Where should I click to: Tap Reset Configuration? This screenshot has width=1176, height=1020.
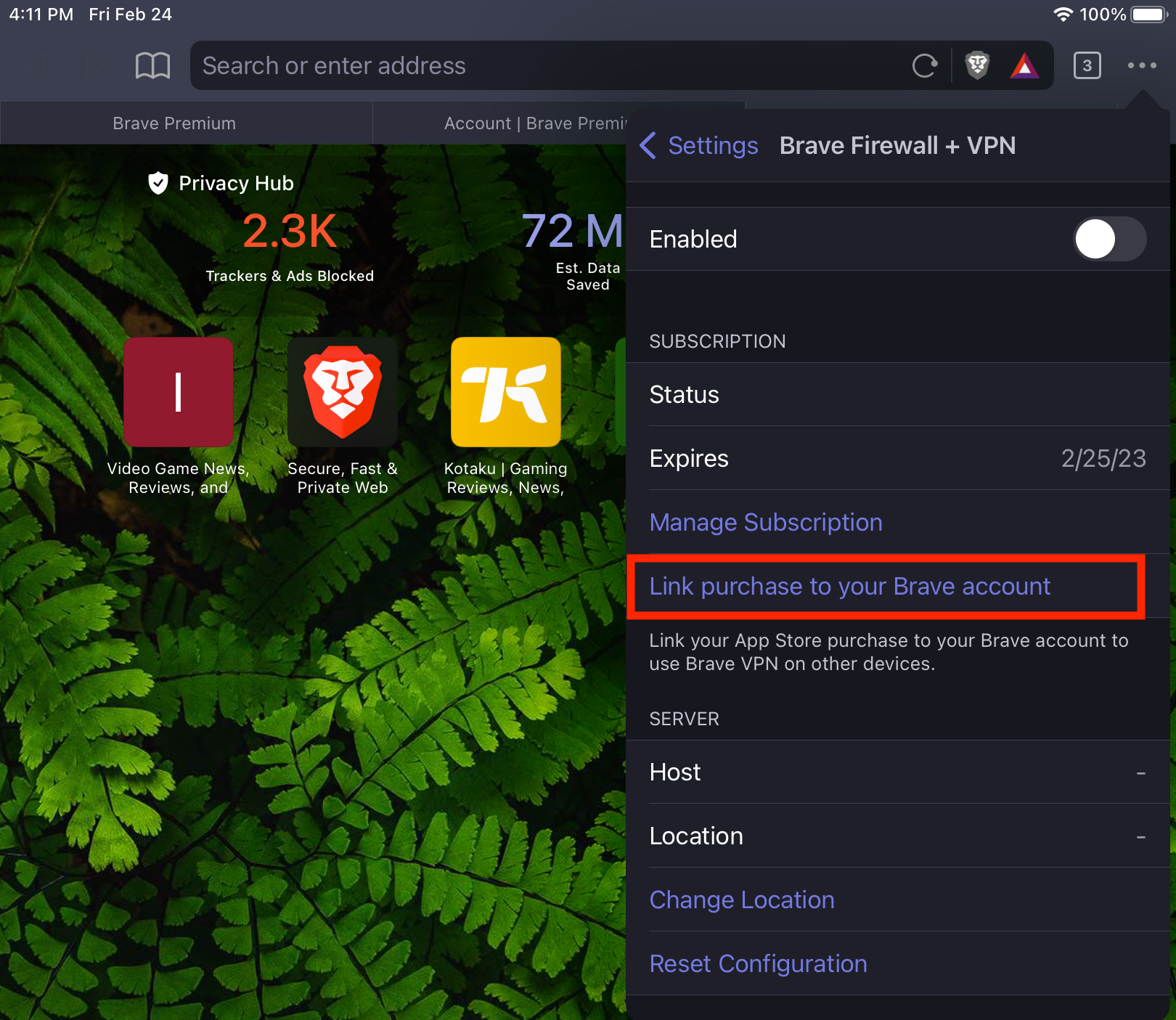(758, 963)
